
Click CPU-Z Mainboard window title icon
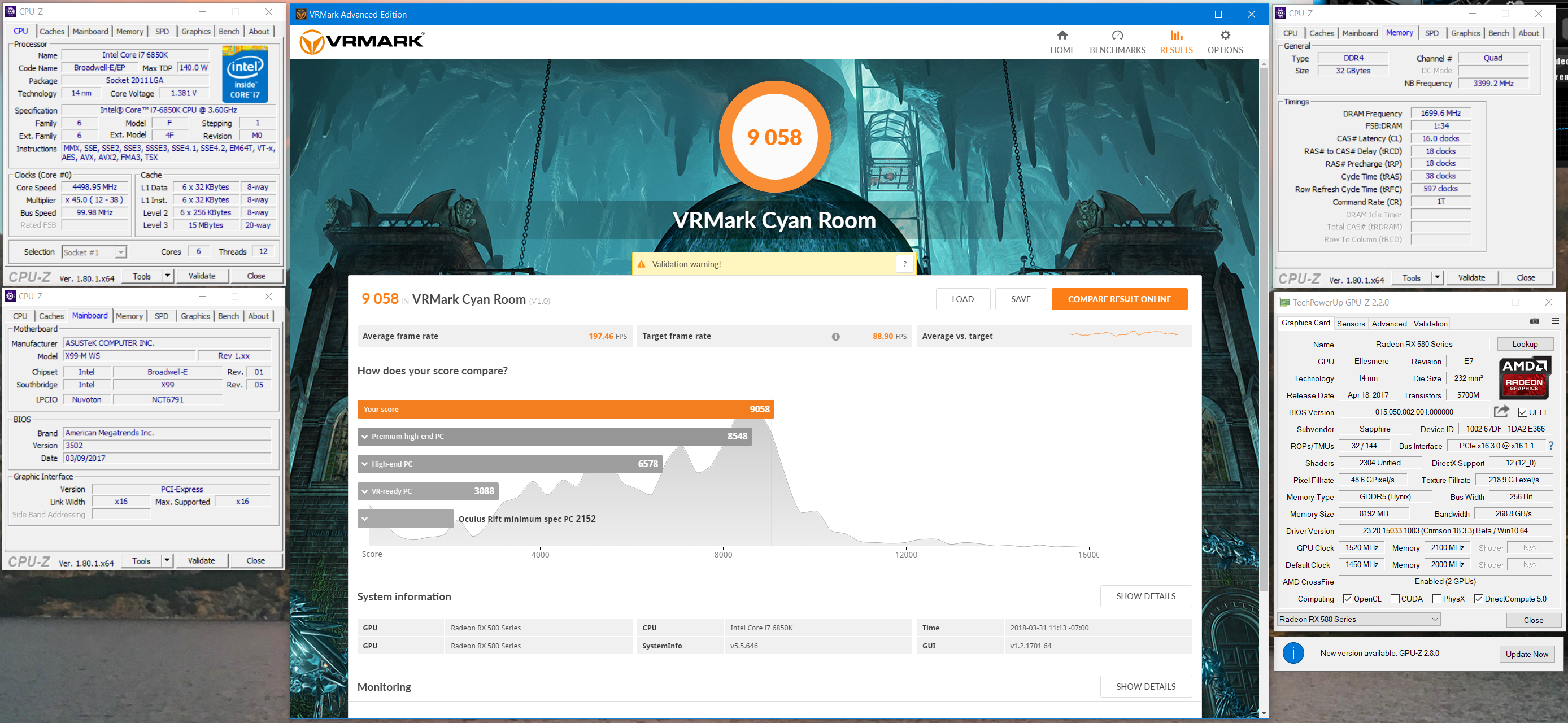(10, 297)
